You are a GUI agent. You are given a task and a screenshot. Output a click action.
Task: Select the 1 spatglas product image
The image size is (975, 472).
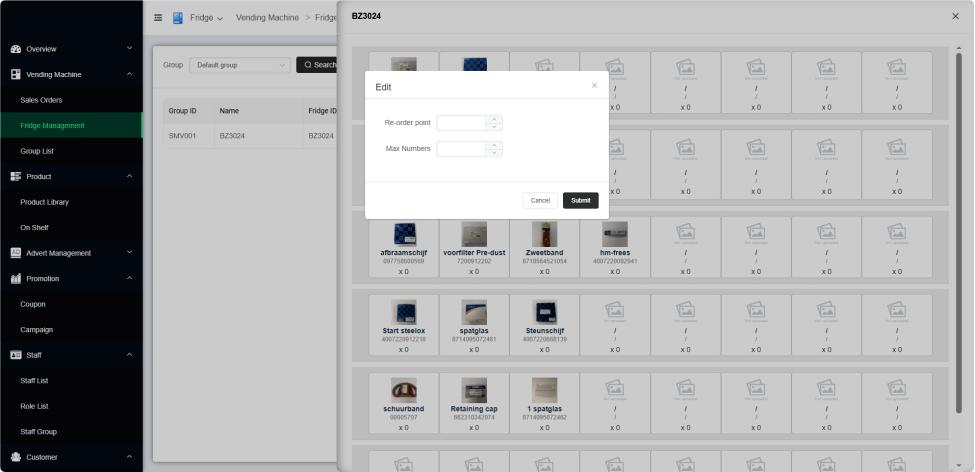[x=544, y=390]
